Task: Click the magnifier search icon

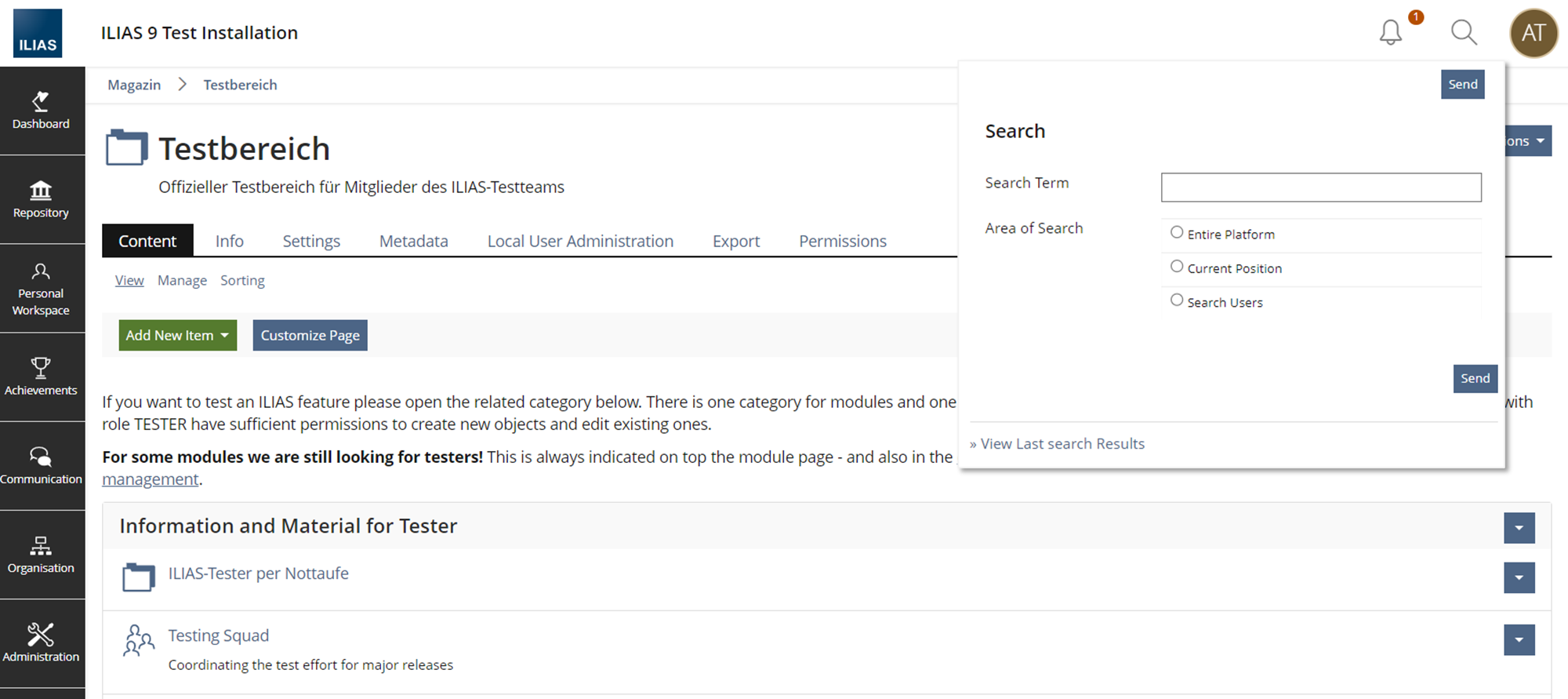Action: tap(1463, 33)
